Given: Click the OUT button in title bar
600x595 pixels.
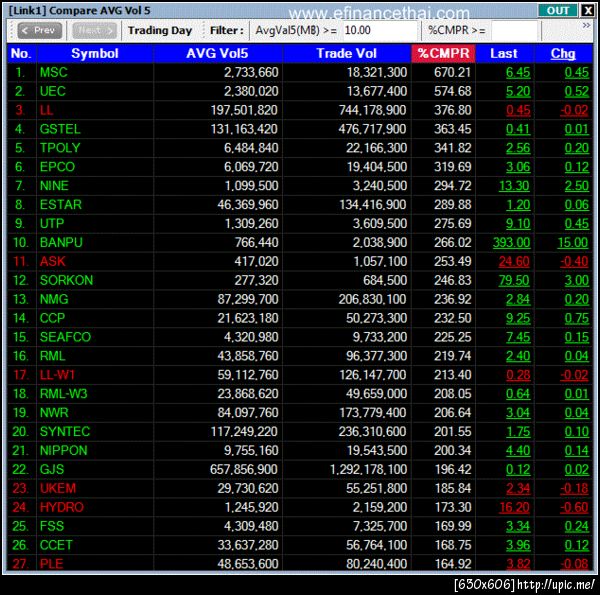Looking at the screenshot, I should 558,10.
